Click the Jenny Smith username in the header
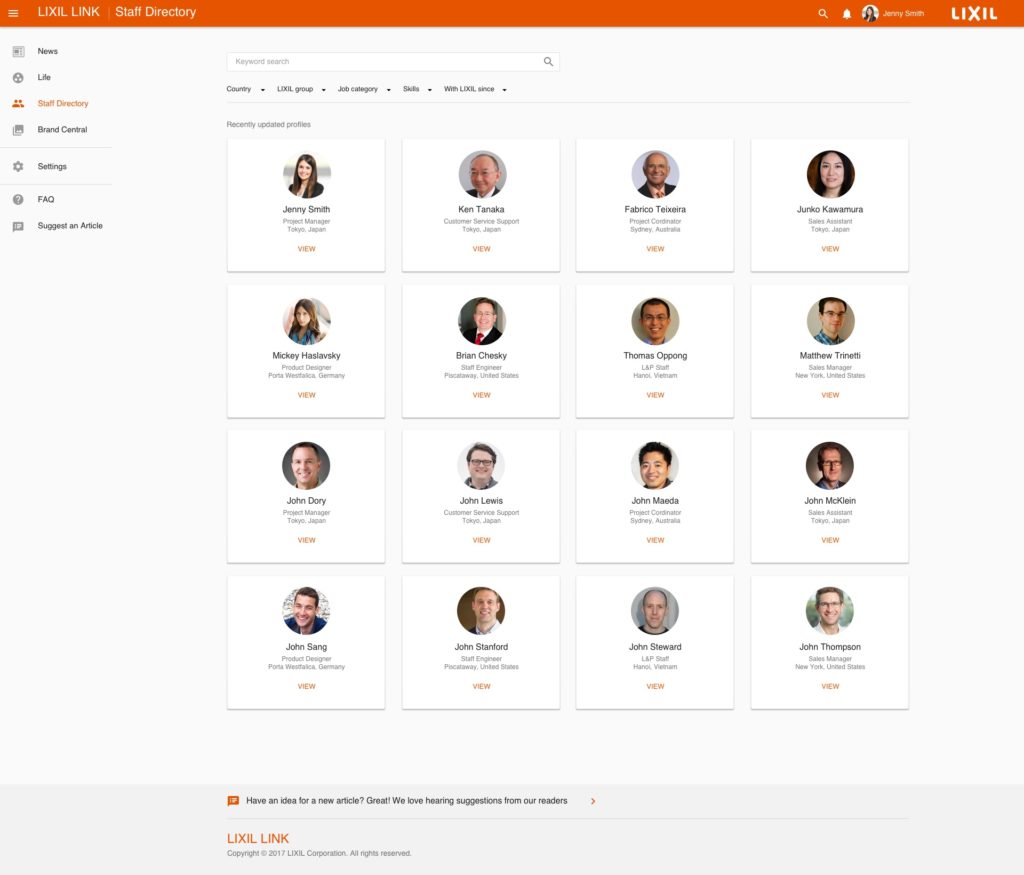Image resolution: width=1024 pixels, height=875 pixels. pyautogui.click(x=903, y=13)
